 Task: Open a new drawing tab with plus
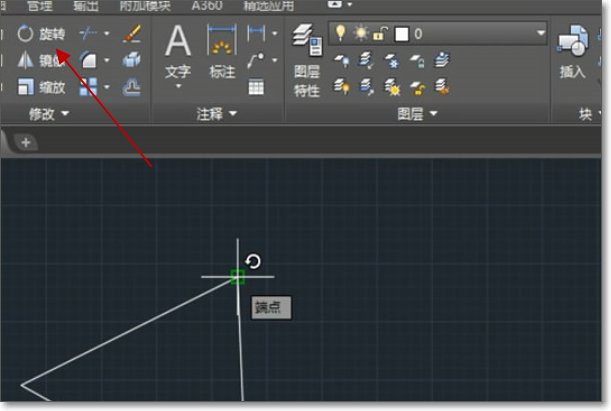click(x=25, y=142)
